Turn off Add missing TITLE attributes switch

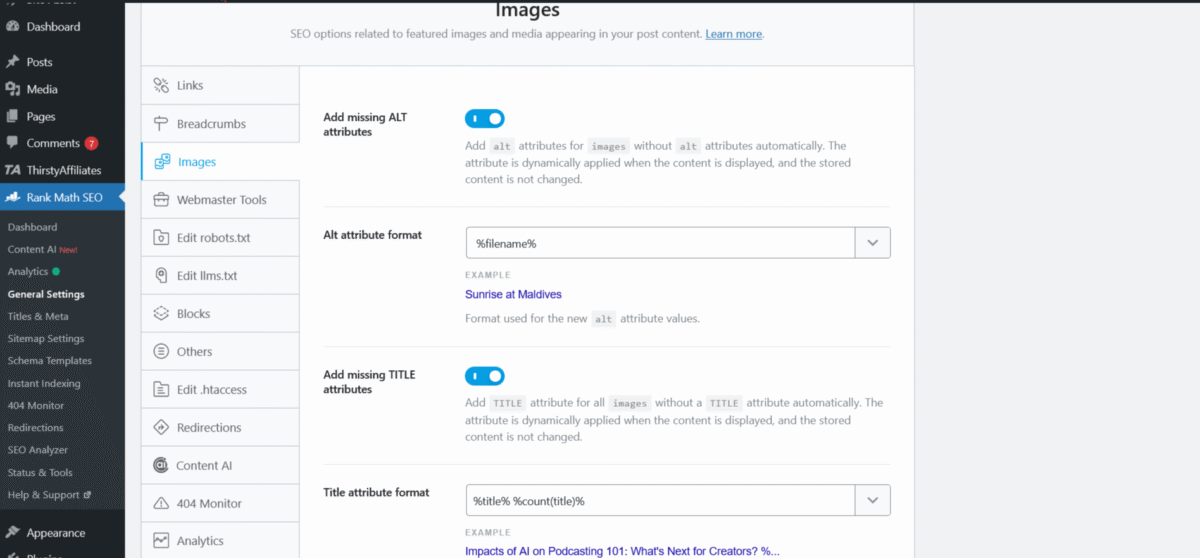coord(485,376)
